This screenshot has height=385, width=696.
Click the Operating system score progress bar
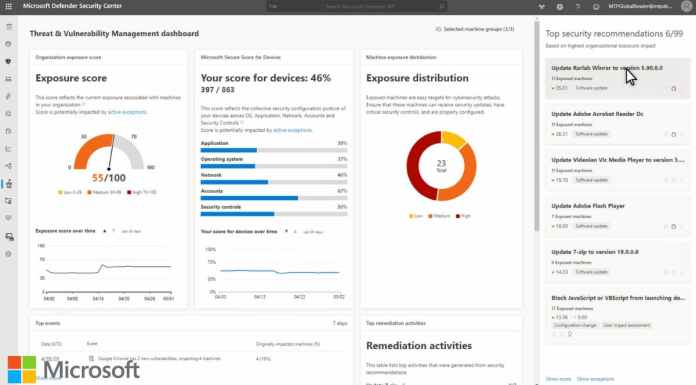pyautogui.click(x=274, y=166)
